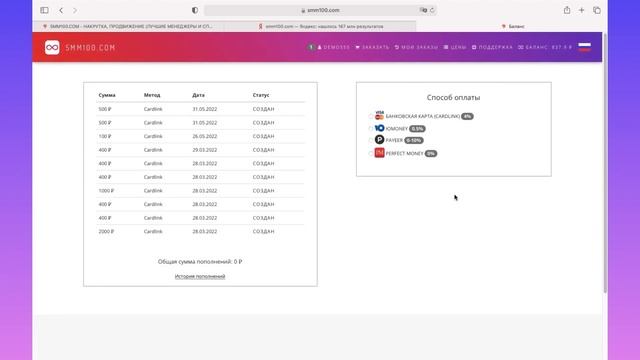Click the 1000 ₽ amount cell
The width and height of the screenshot is (640, 360).
click(x=106, y=191)
